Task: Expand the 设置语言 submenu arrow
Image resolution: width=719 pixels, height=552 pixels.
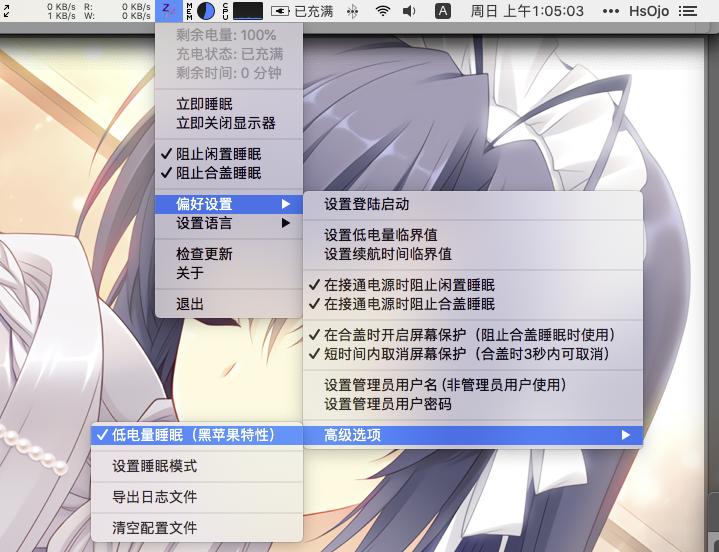Action: coord(286,223)
